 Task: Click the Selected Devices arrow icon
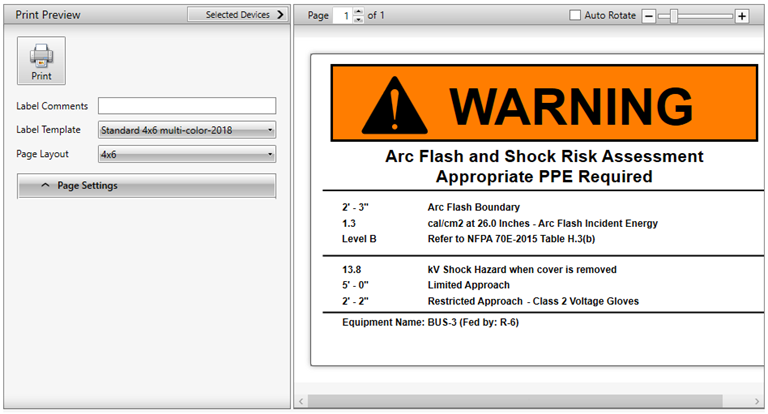280,15
